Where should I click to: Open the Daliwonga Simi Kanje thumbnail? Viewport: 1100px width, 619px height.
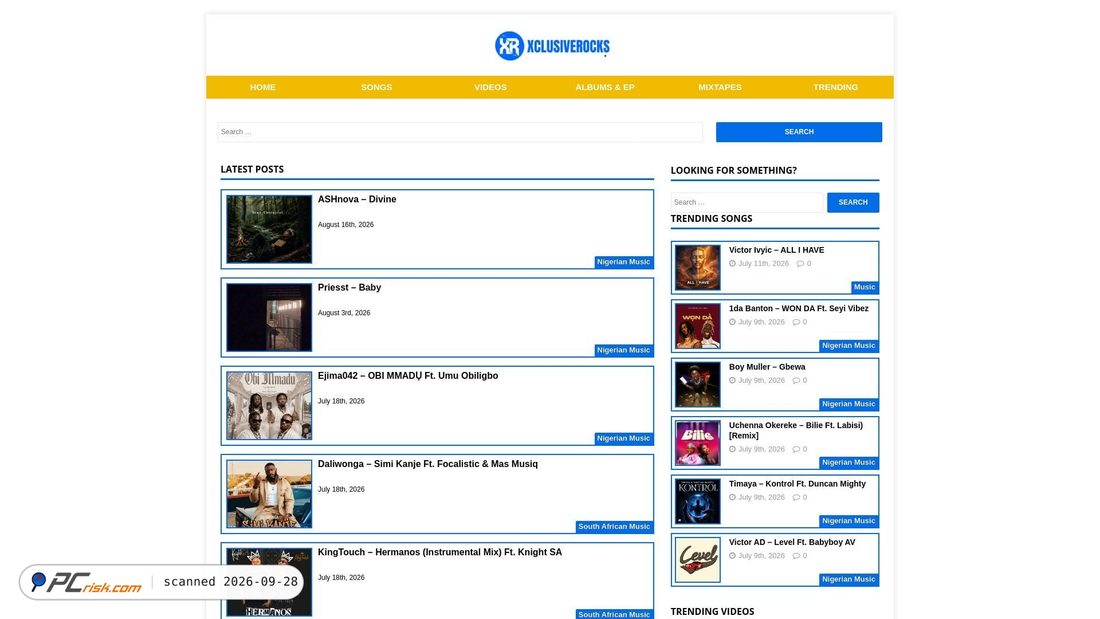269,493
